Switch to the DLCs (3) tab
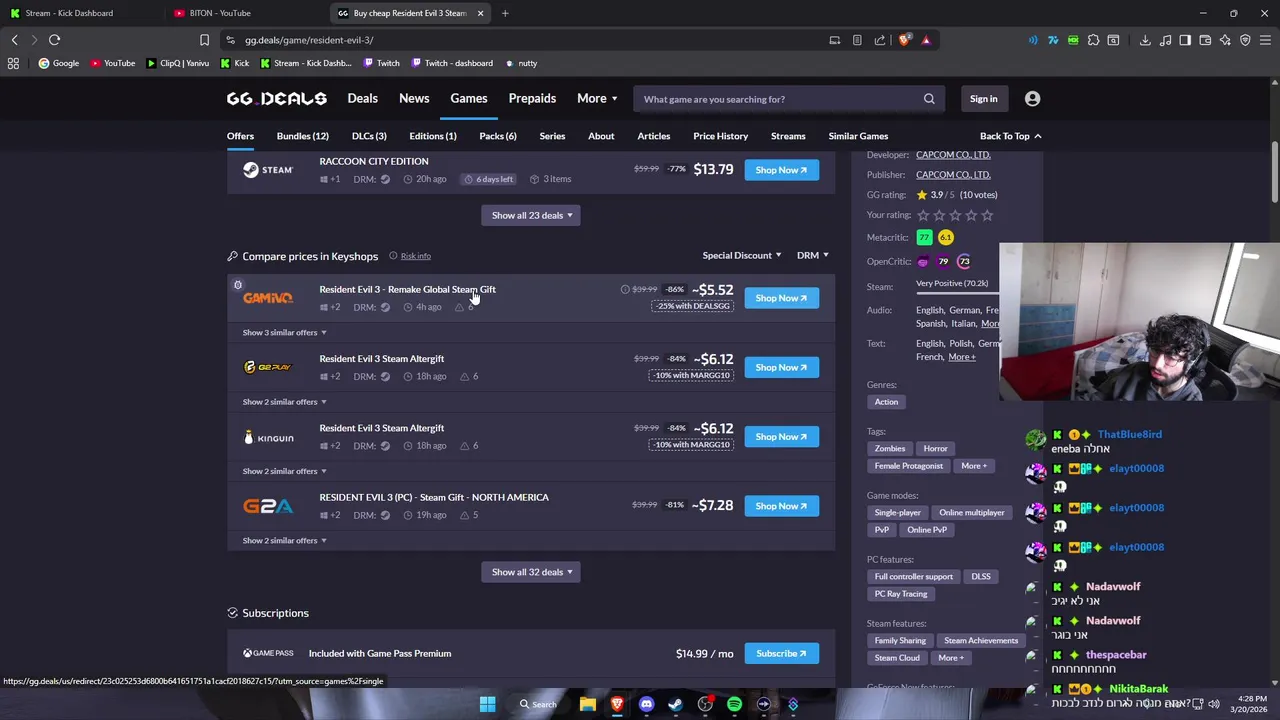The image size is (1280, 720). pos(369,136)
